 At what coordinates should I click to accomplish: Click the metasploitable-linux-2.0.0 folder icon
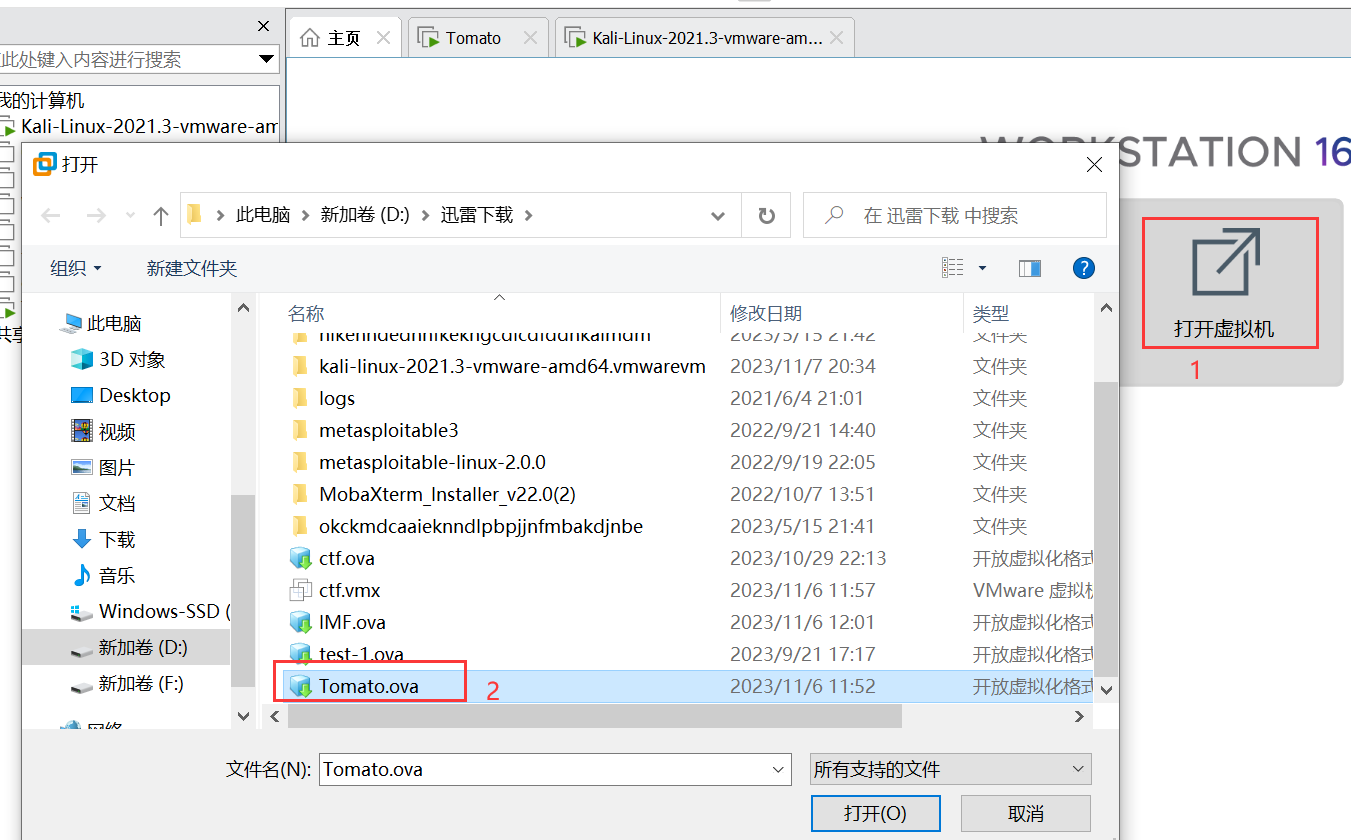pos(300,462)
